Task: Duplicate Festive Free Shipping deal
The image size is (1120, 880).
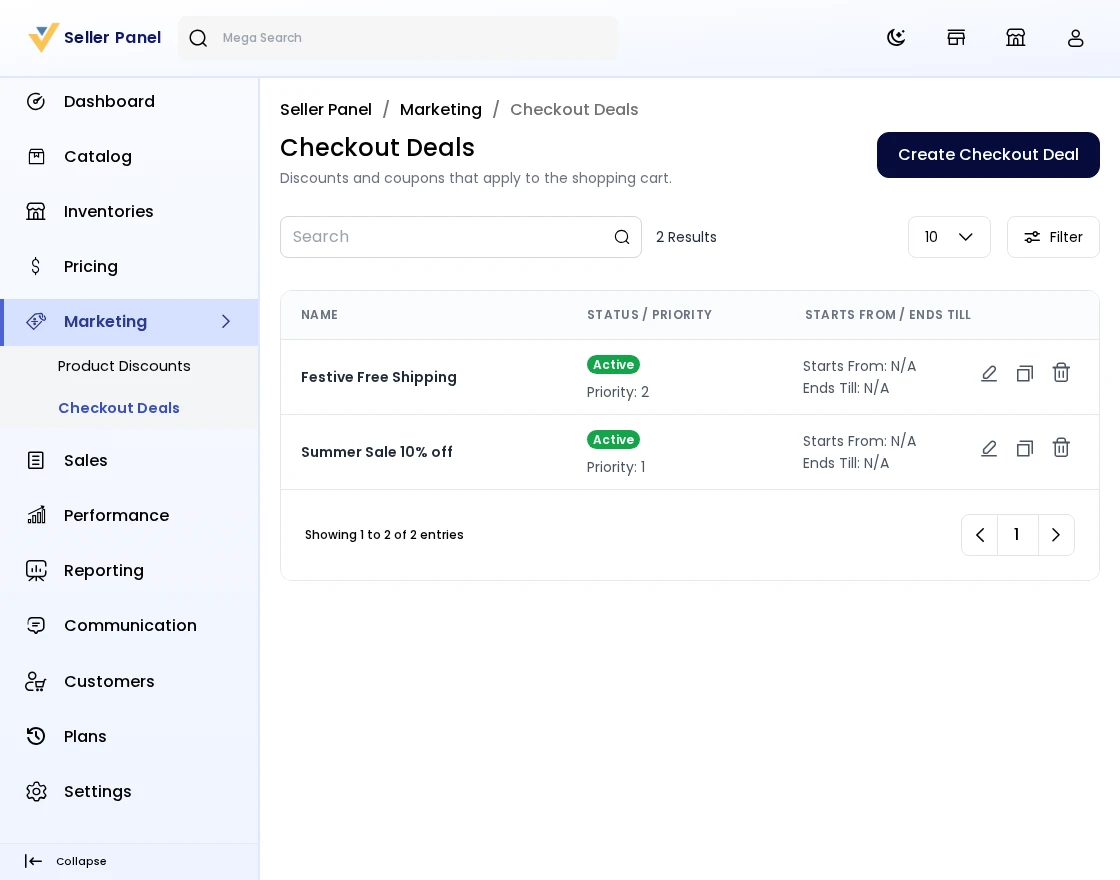Action: point(1025,374)
